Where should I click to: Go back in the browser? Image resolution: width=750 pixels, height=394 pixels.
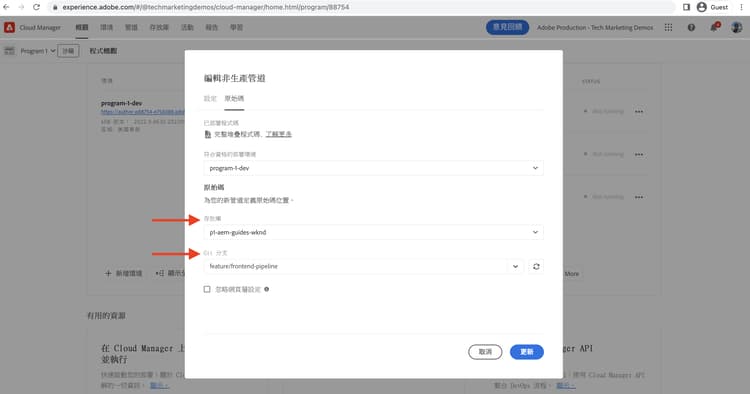coord(6,7)
